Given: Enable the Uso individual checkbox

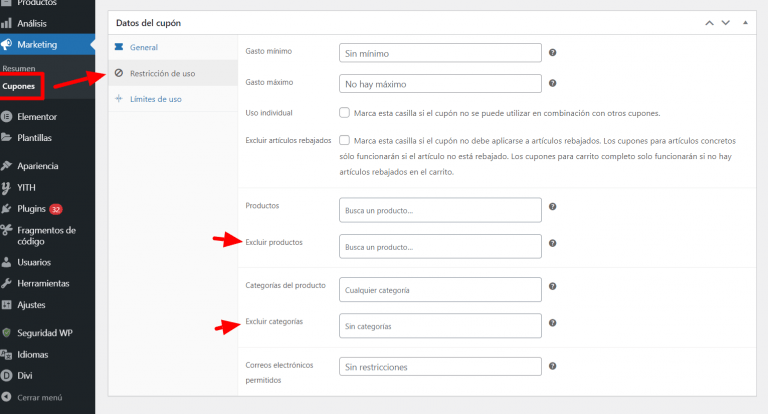Looking at the screenshot, I should (x=344, y=113).
